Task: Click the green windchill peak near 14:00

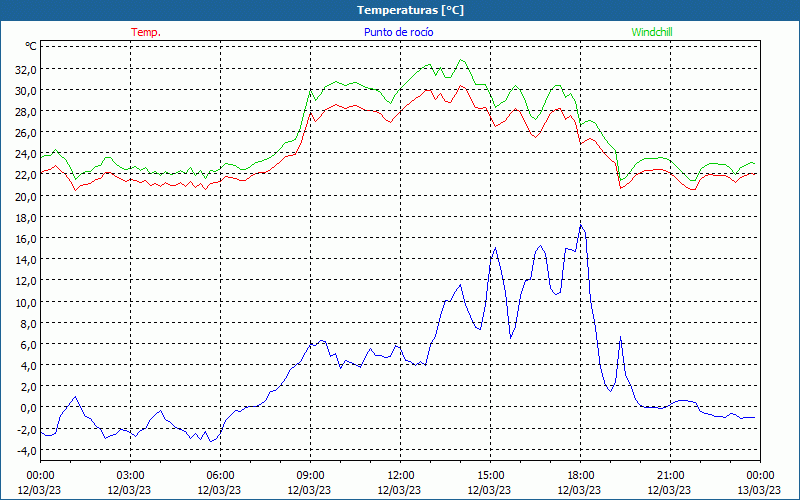Action: (461, 60)
